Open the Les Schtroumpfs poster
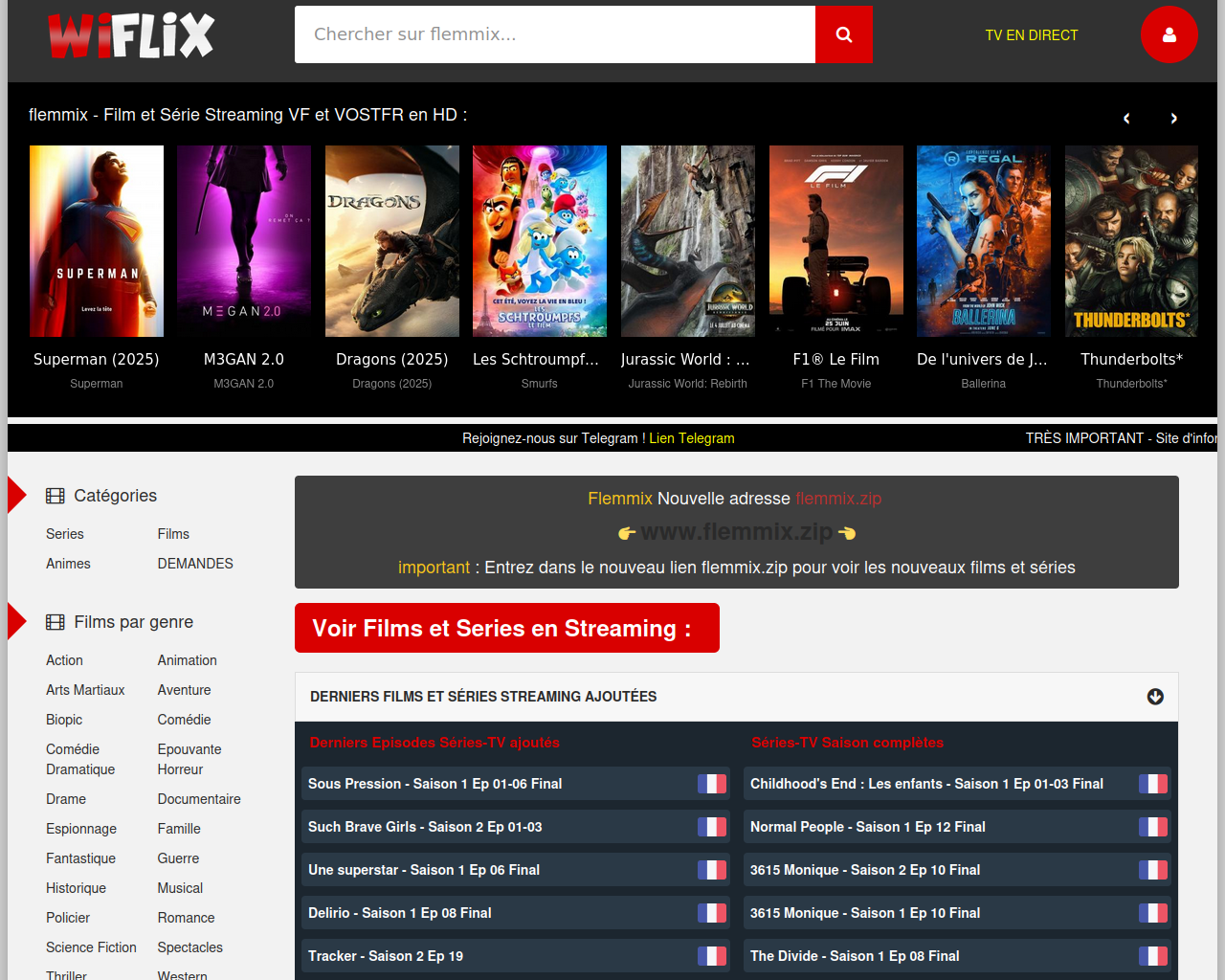 coord(540,241)
